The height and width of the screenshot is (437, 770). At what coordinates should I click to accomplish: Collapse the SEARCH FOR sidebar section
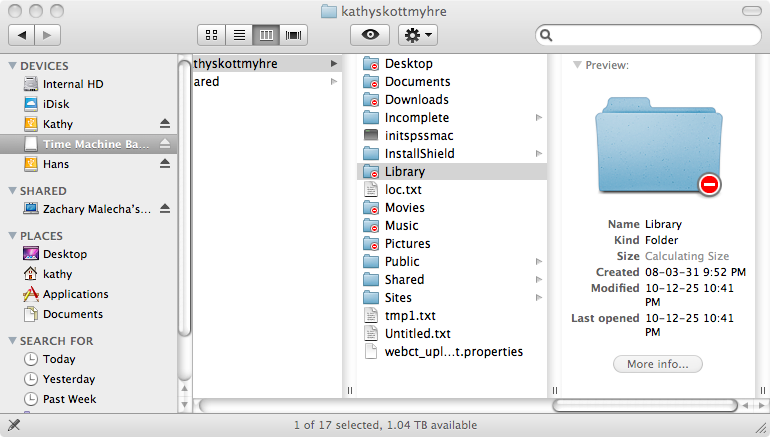pos(13,340)
